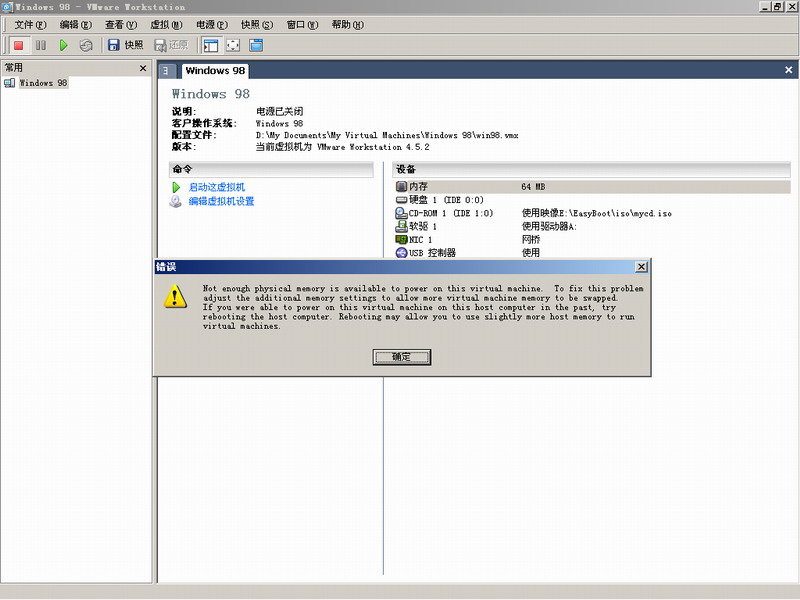Click the red Stop (power off) toolbar icon
Image resolution: width=800 pixels, height=600 pixels.
click(x=18, y=45)
